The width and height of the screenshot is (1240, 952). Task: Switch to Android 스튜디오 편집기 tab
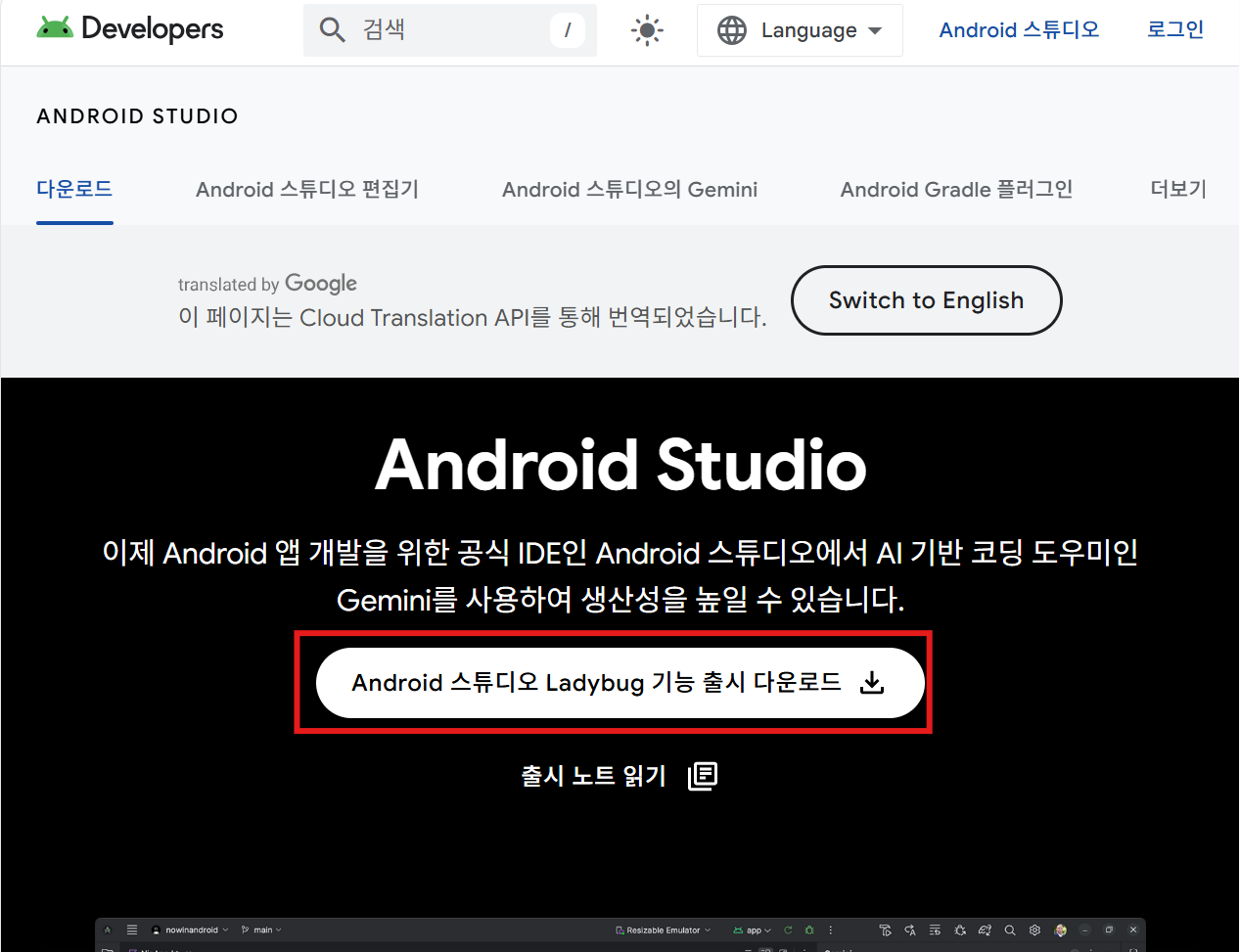pyautogui.click(x=307, y=190)
